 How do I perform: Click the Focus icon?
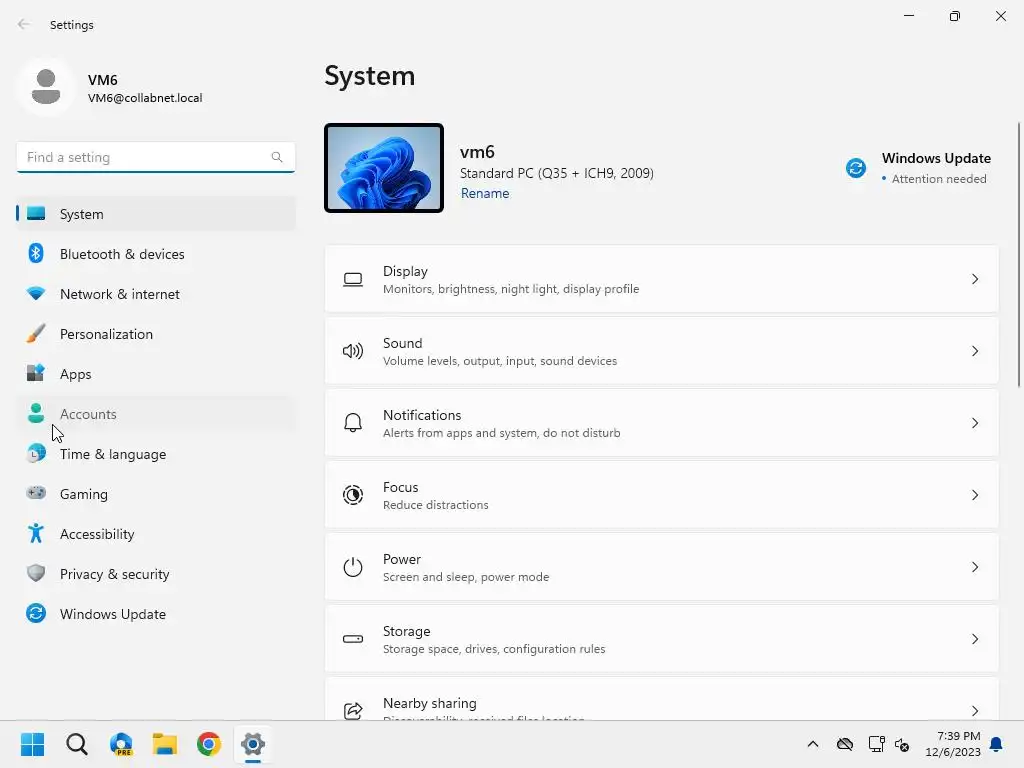pyautogui.click(x=353, y=495)
